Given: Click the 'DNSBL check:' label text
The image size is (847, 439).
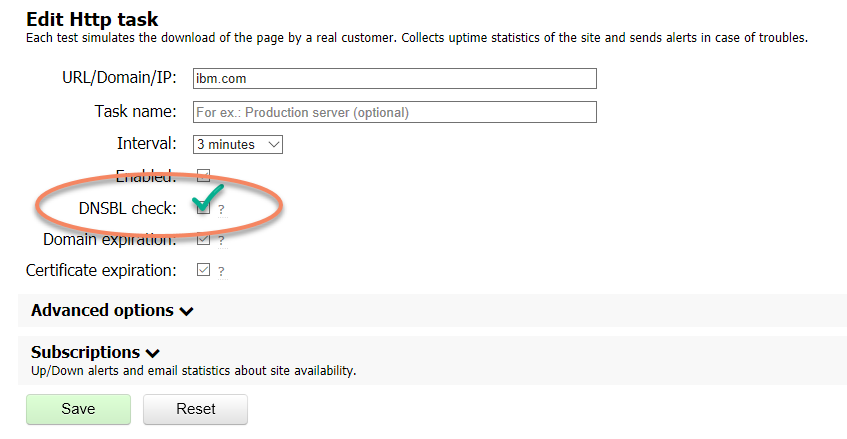Looking at the screenshot, I should pyautogui.click(x=127, y=208).
